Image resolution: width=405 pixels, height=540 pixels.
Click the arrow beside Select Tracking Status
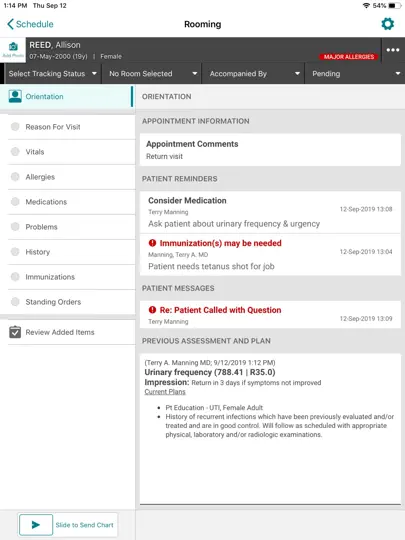tap(94, 73)
